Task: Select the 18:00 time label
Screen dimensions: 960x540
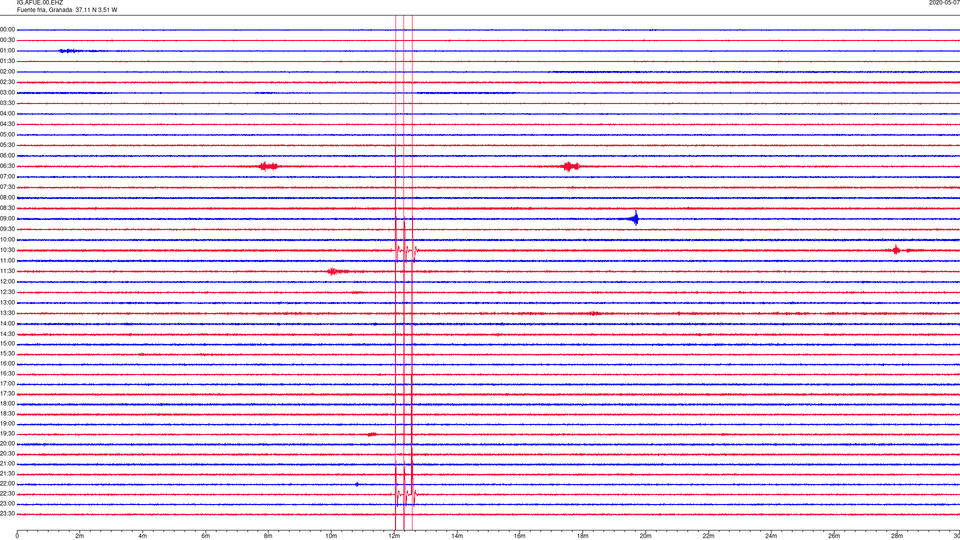Action: pos(8,404)
